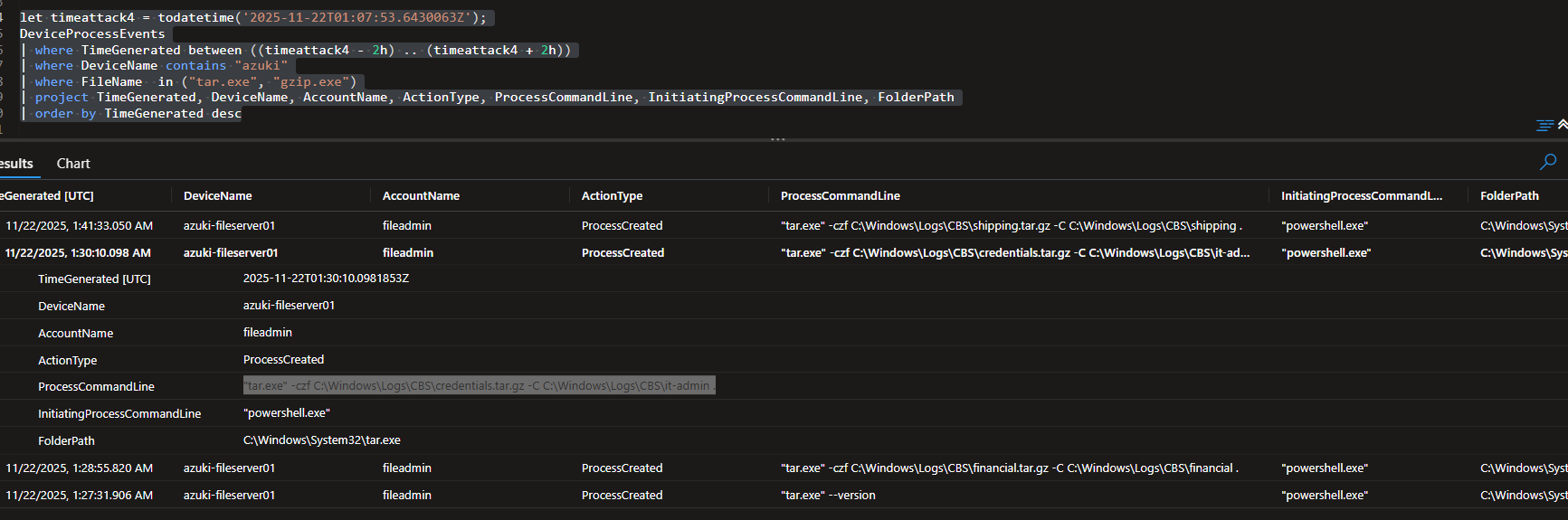The image size is (1568, 520).
Task: Sort by DeviceName column header
Action: click(217, 196)
